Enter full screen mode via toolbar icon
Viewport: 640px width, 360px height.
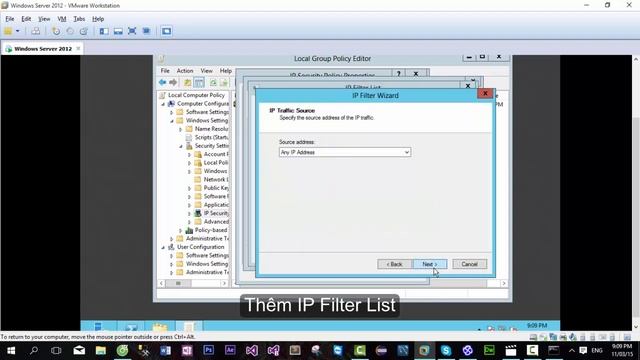click(x=132, y=31)
